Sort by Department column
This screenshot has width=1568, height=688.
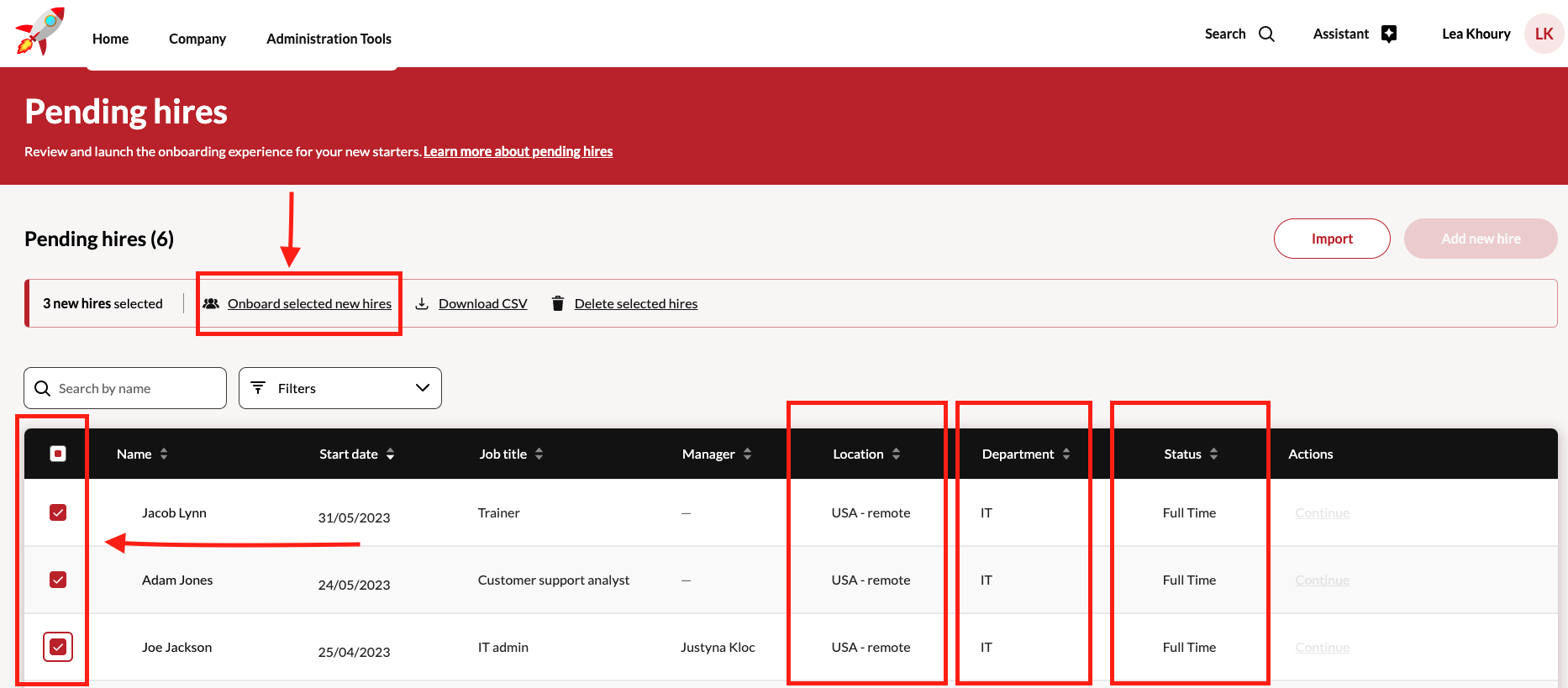pos(1066,454)
